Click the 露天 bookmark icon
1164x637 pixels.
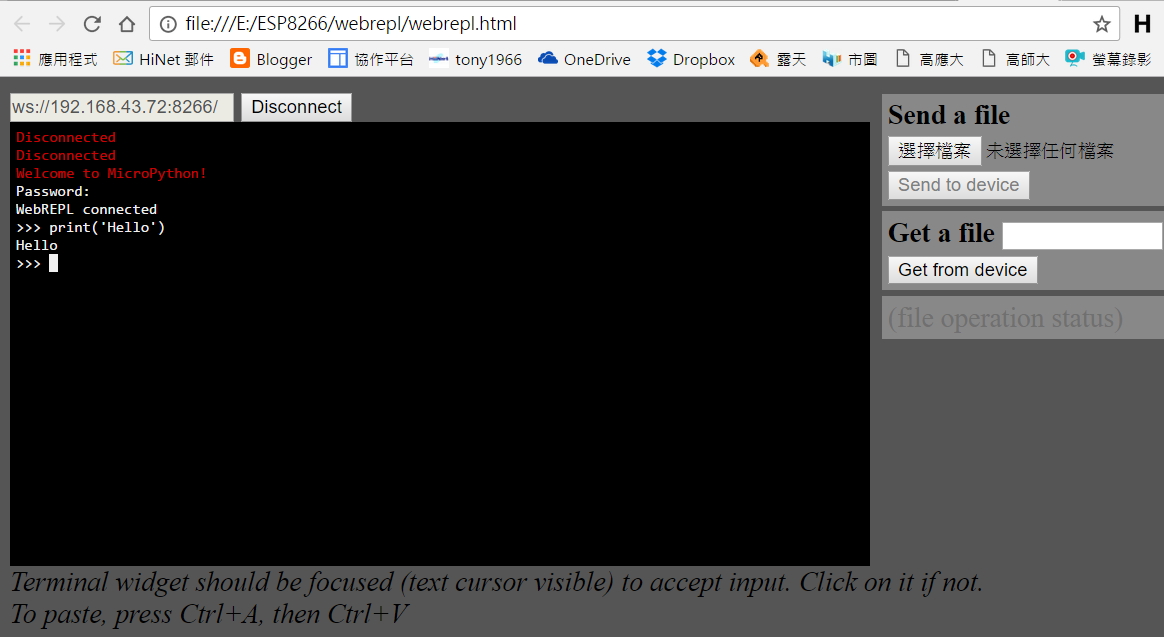[x=758, y=59]
